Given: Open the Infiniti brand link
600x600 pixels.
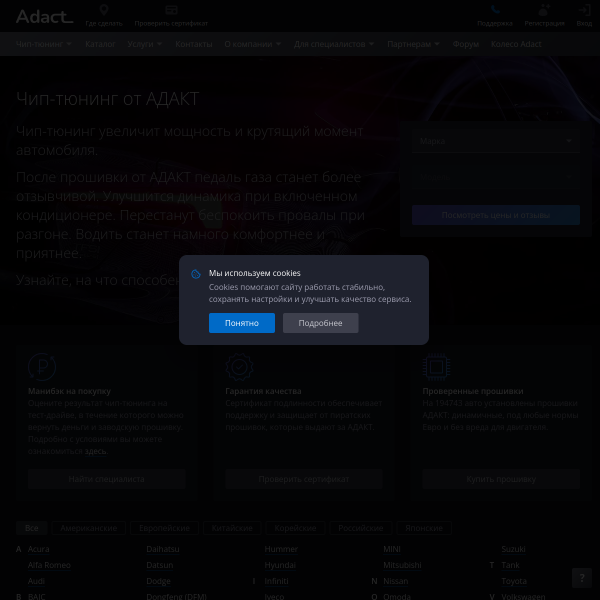Looking at the screenshot, I should coord(276,581).
